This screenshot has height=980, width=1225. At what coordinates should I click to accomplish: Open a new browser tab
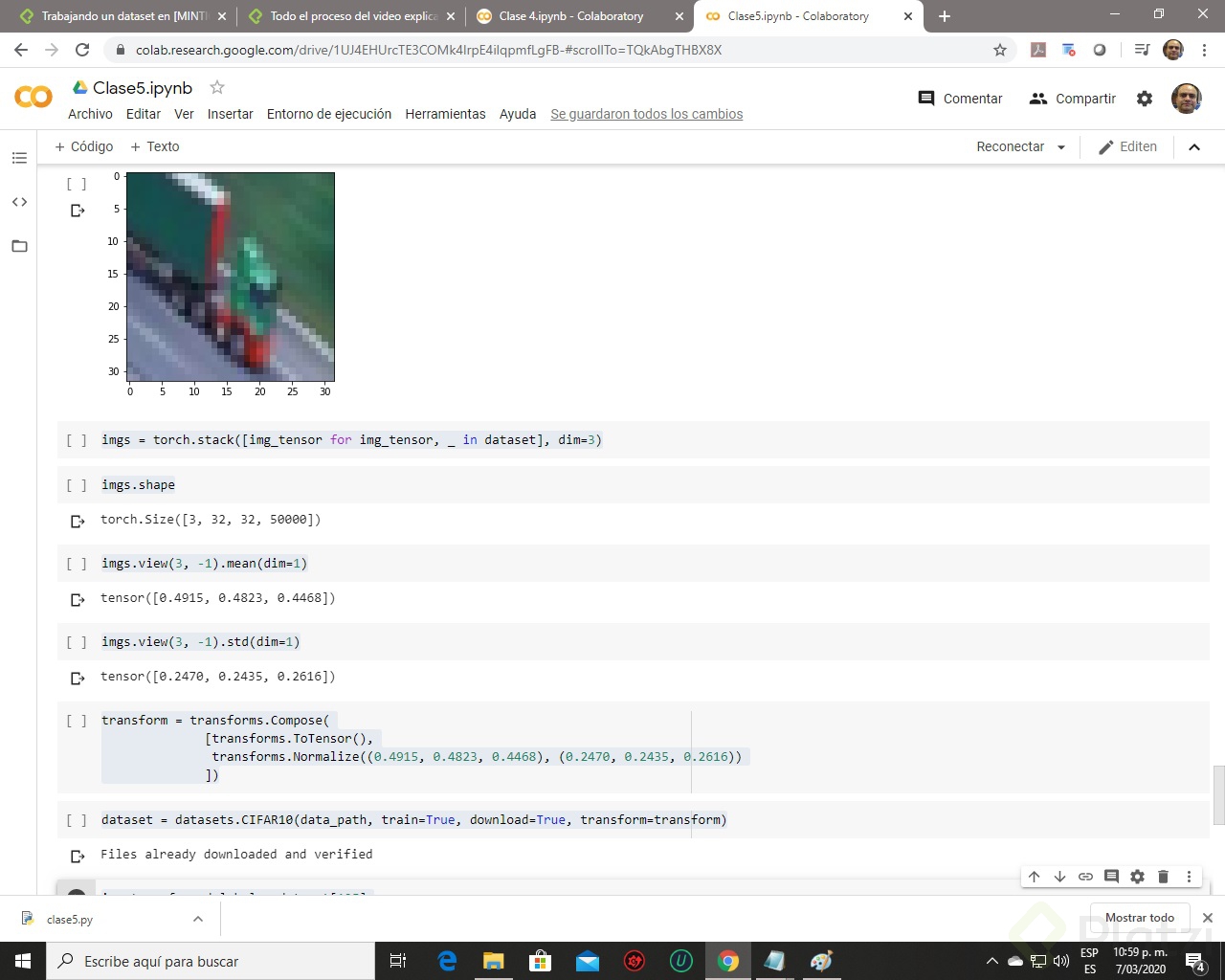[945, 16]
